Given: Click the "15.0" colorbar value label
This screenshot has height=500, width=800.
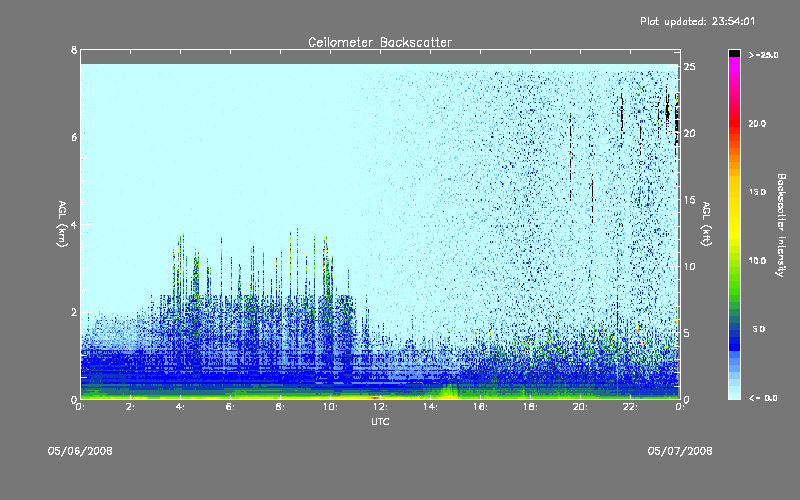Looking at the screenshot, I should pos(758,192).
